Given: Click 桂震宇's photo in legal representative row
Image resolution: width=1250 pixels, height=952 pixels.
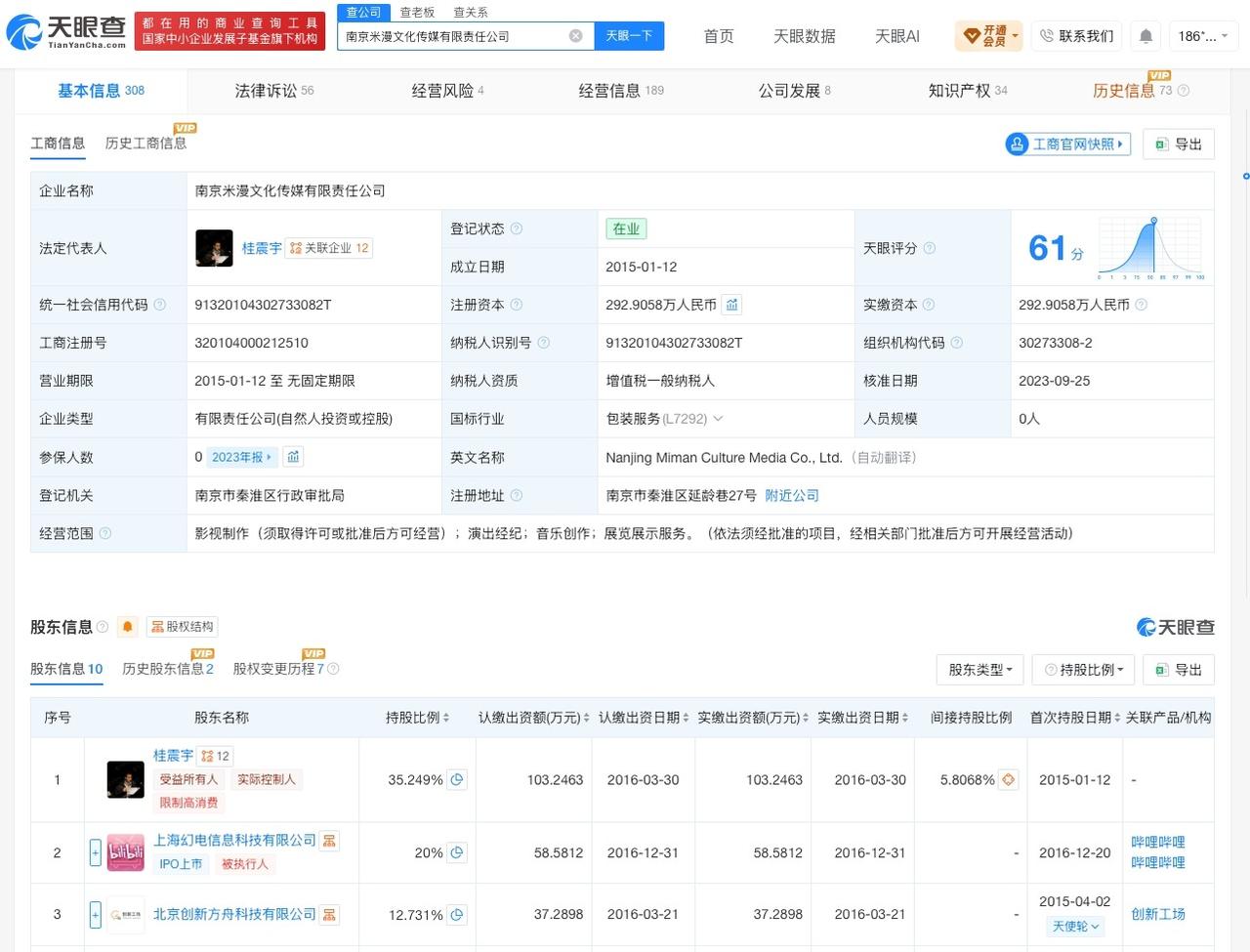Looking at the screenshot, I should 214,248.
